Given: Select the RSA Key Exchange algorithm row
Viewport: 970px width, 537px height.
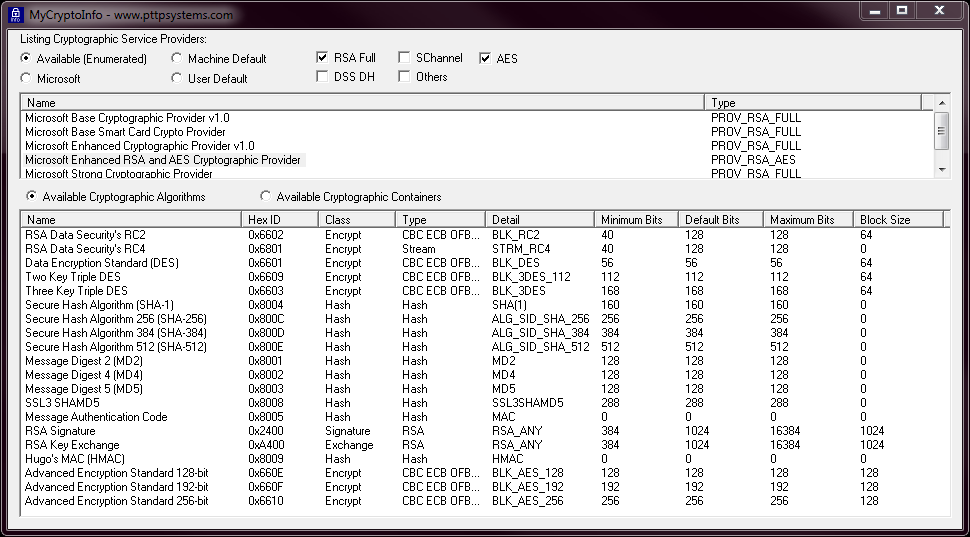Looking at the screenshot, I should coord(72,445).
